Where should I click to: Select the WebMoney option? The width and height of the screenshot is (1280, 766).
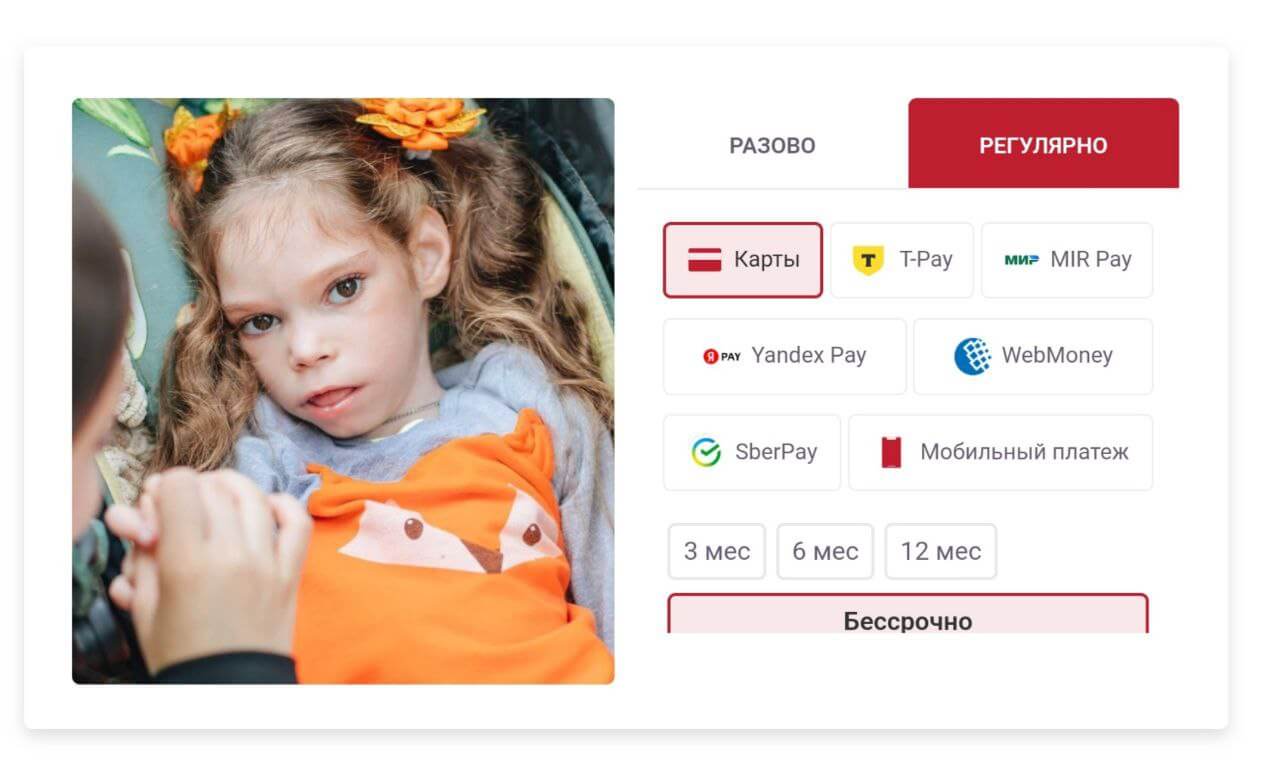pyautogui.click(x=1033, y=356)
